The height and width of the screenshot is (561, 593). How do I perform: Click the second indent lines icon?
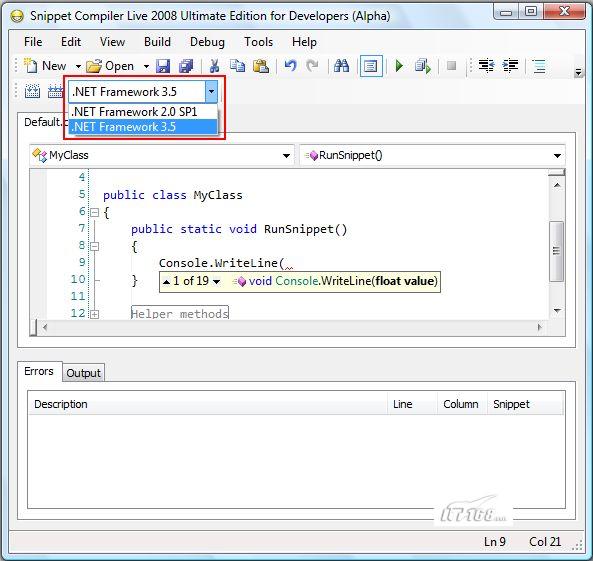pyautogui.click(x=510, y=66)
